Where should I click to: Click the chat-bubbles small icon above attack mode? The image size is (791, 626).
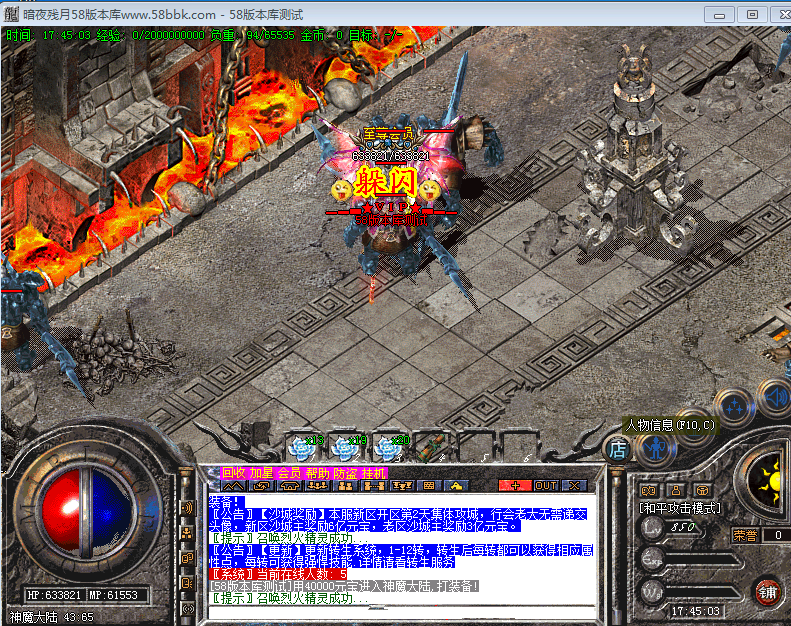[649, 490]
